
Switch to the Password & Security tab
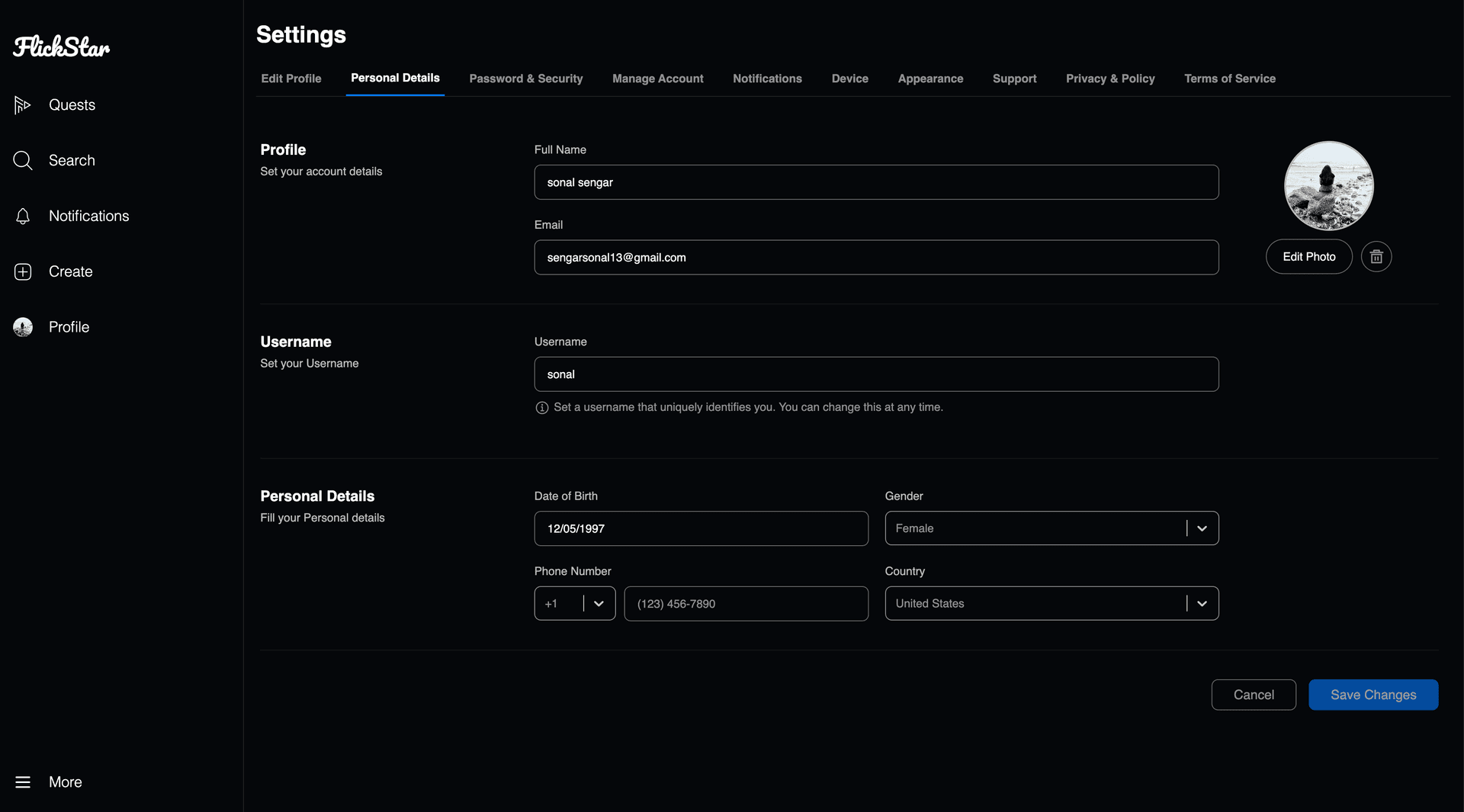tap(525, 79)
